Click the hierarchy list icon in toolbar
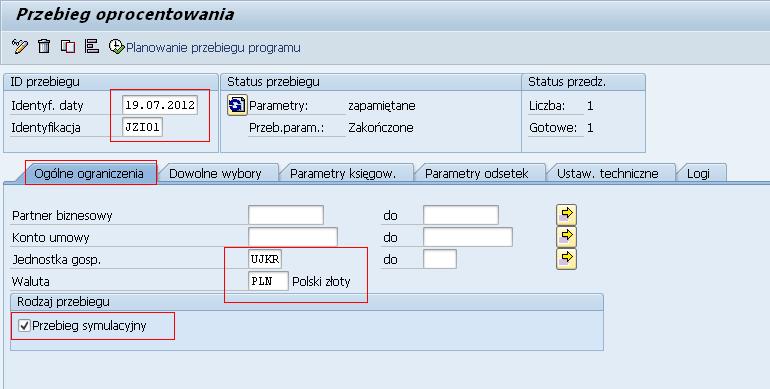770x389 pixels. coord(92,46)
